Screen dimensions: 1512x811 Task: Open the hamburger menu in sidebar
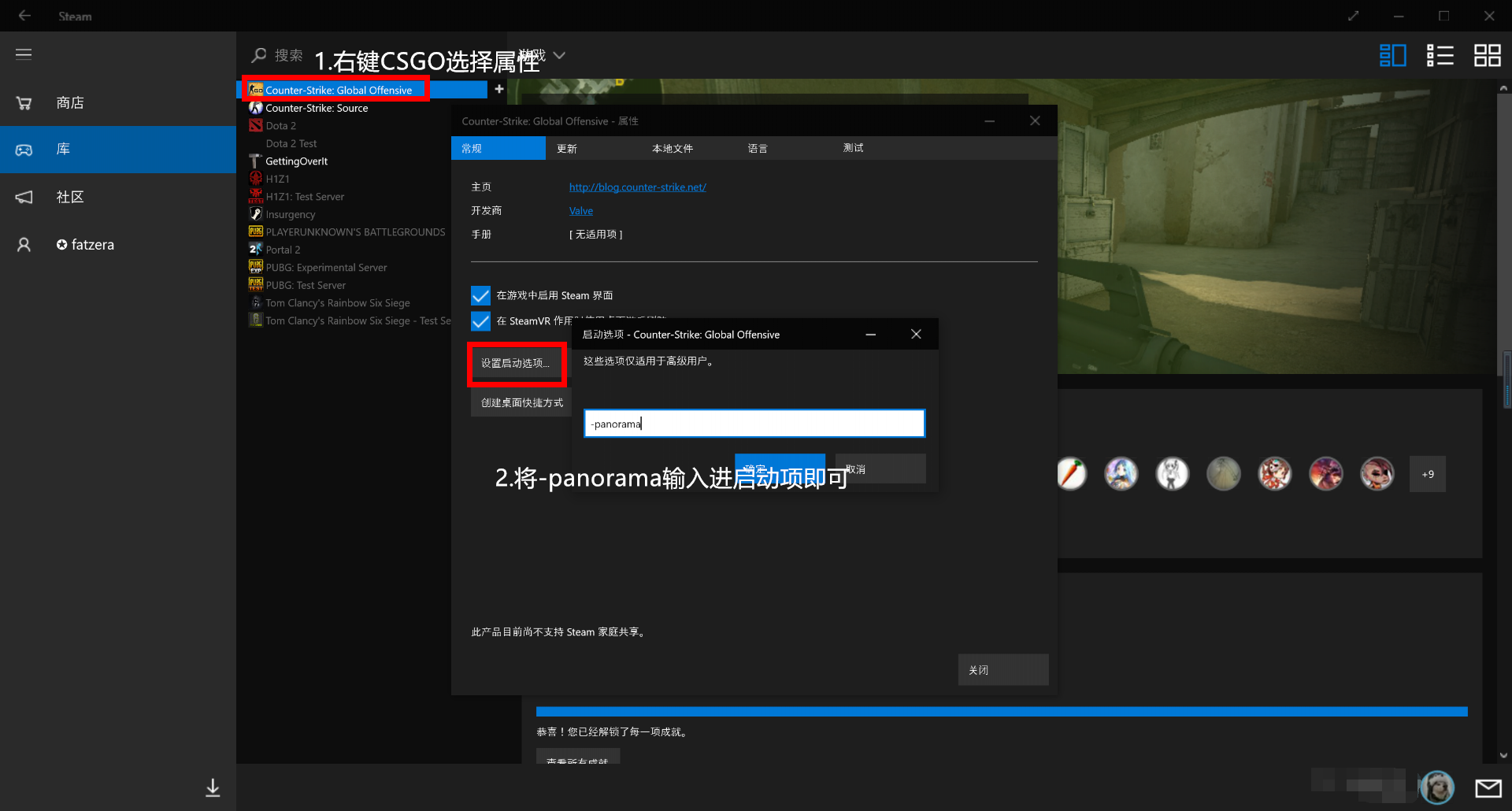24,54
